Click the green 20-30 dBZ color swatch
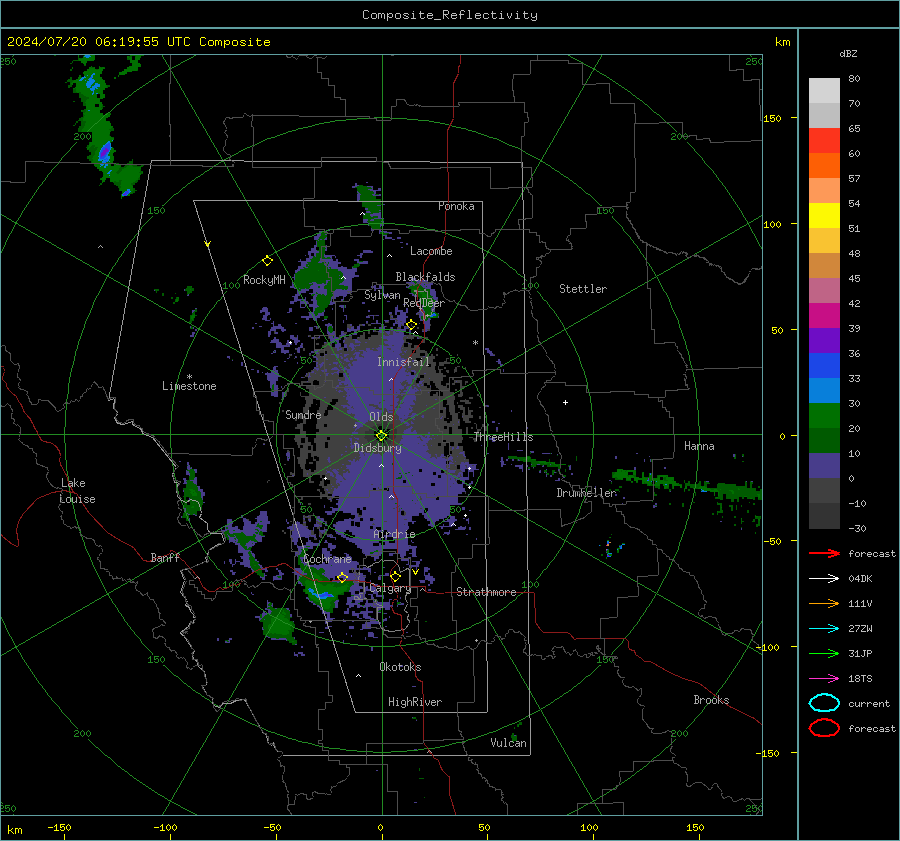This screenshot has height=841, width=900. coord(824,416)
